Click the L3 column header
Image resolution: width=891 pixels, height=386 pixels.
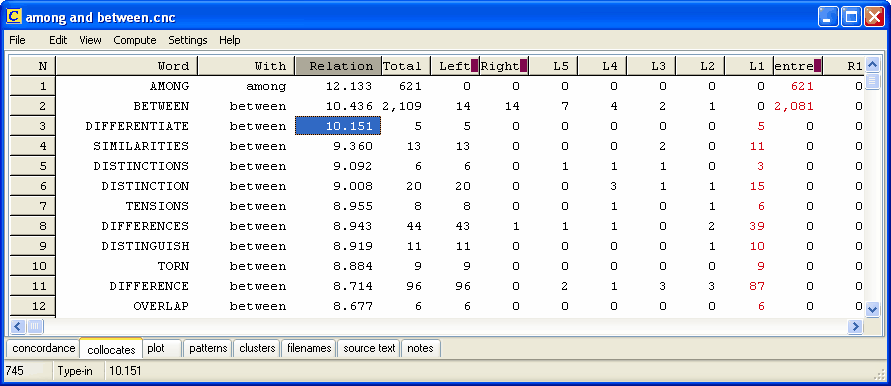[x=651, y=66]
